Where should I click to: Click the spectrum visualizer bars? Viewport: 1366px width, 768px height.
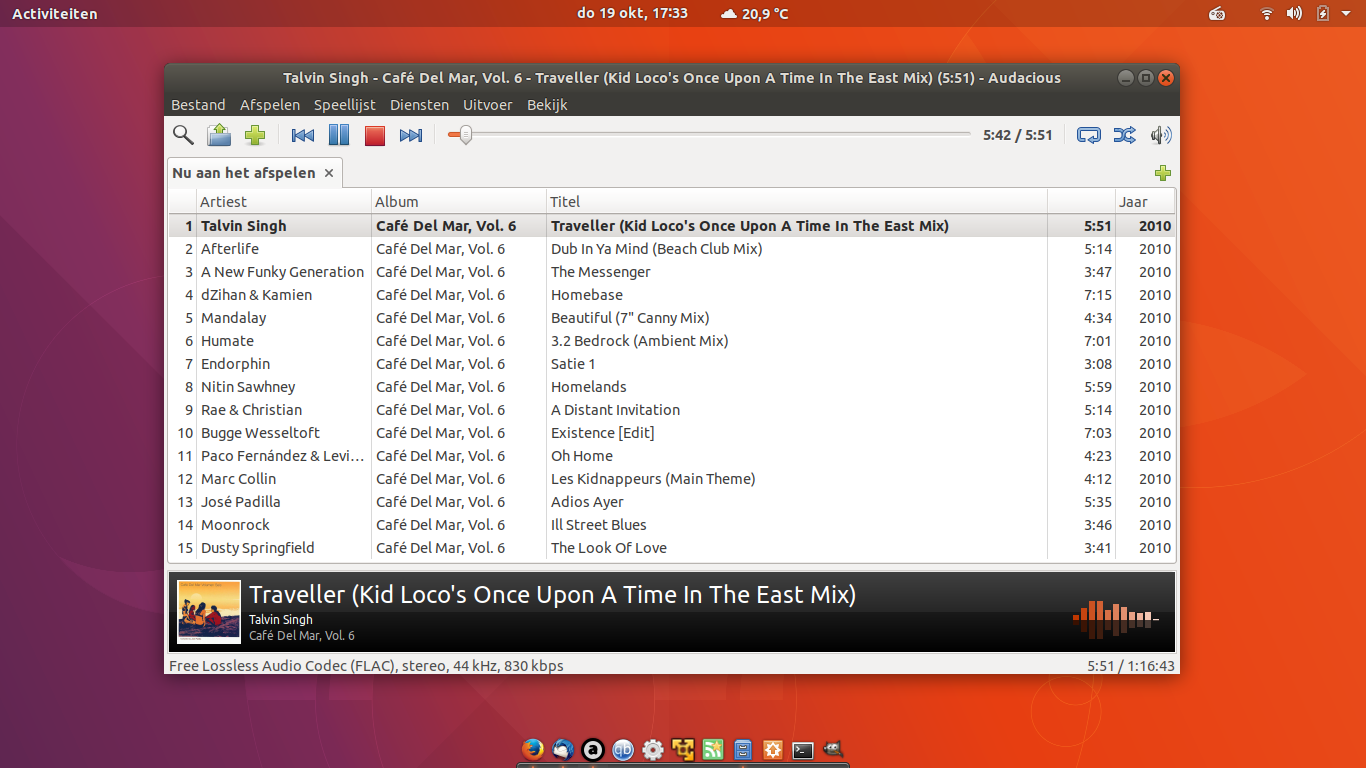tap(1115, 620)
